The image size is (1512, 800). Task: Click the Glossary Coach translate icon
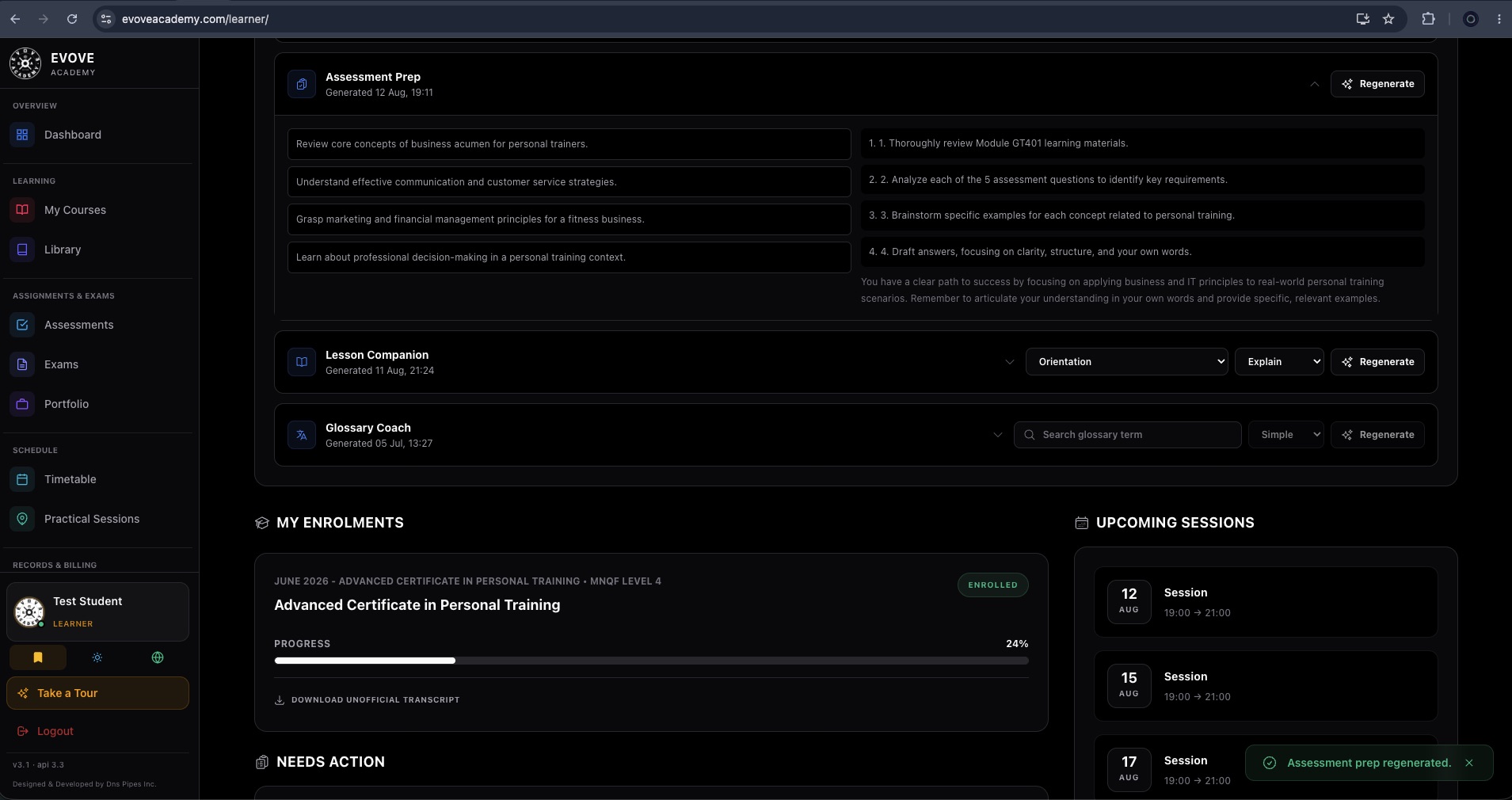[x=302, y=435]
